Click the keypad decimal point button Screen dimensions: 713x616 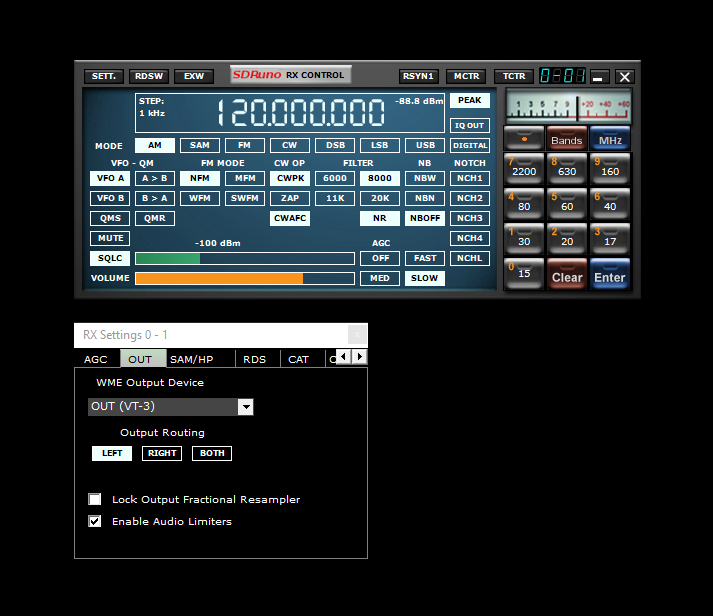tap(524, 139)
